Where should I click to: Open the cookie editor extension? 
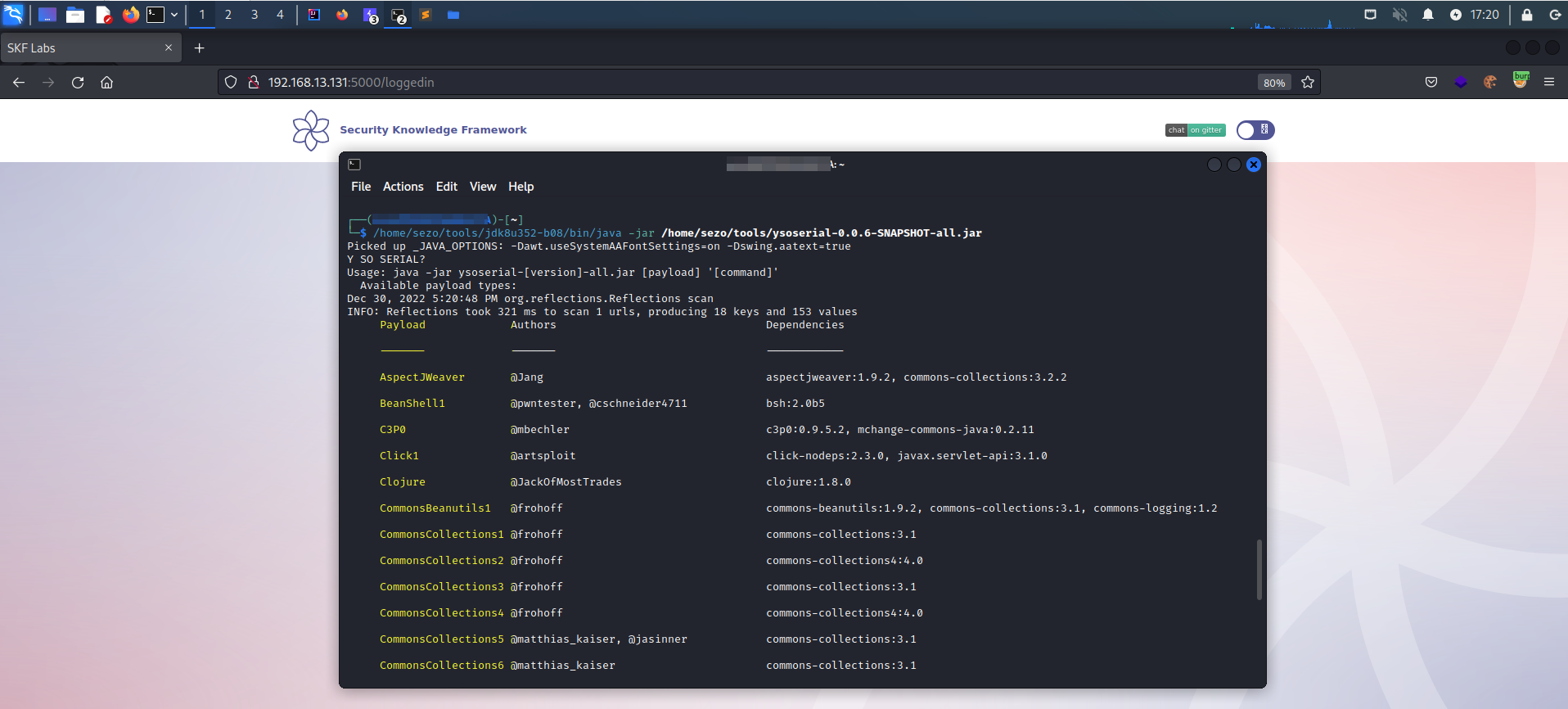pos(1490,82)
